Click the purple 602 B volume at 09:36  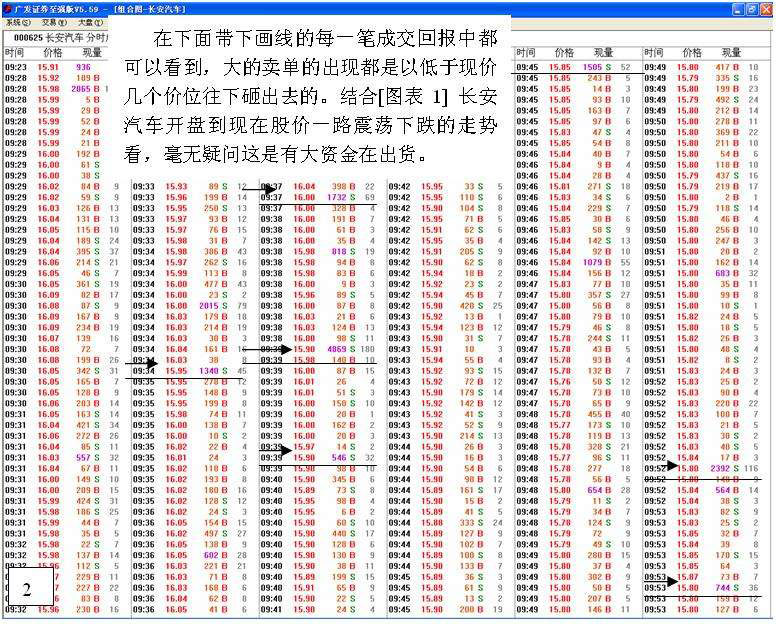215,555
